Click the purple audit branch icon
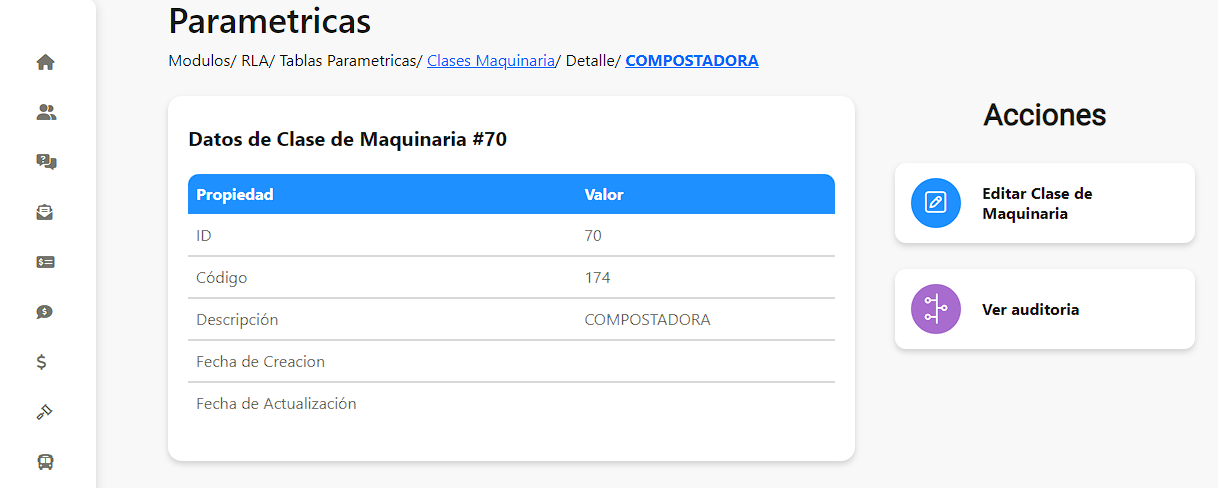This screenshot has height=488, width=1218. pos(936,309)
